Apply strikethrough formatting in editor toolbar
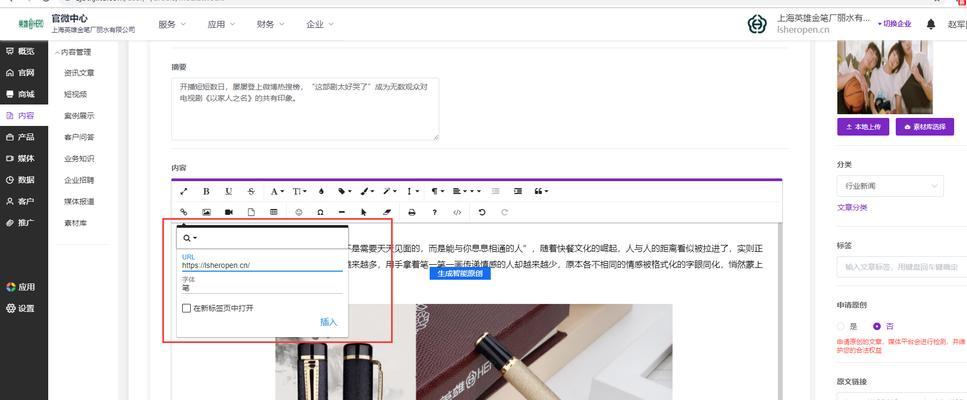This screenshot has height=400, width=967. [251, 192]
